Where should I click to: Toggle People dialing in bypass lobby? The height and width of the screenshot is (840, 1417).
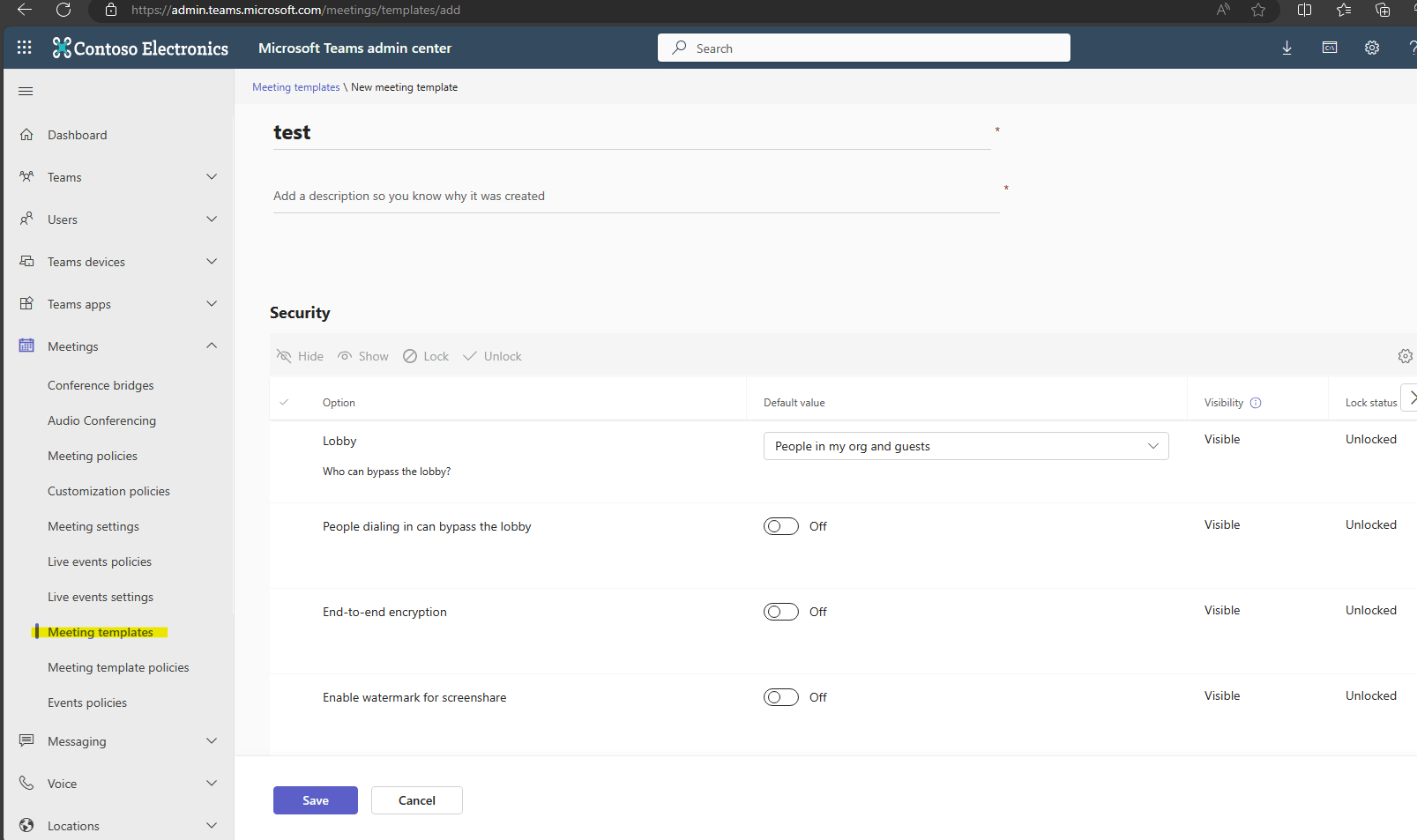[x=780, y=526]
